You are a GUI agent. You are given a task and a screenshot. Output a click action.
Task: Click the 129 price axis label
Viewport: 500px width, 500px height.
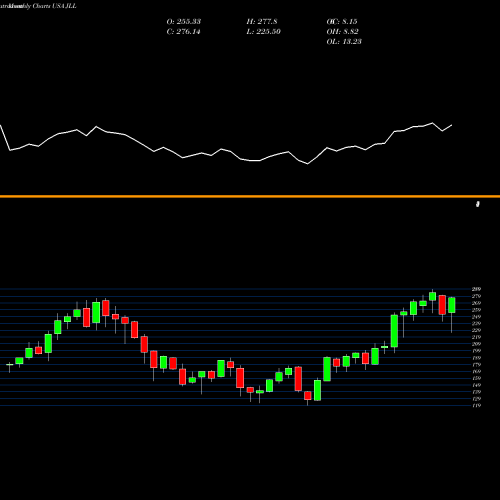pyautogui.click(x=476, y=398)
